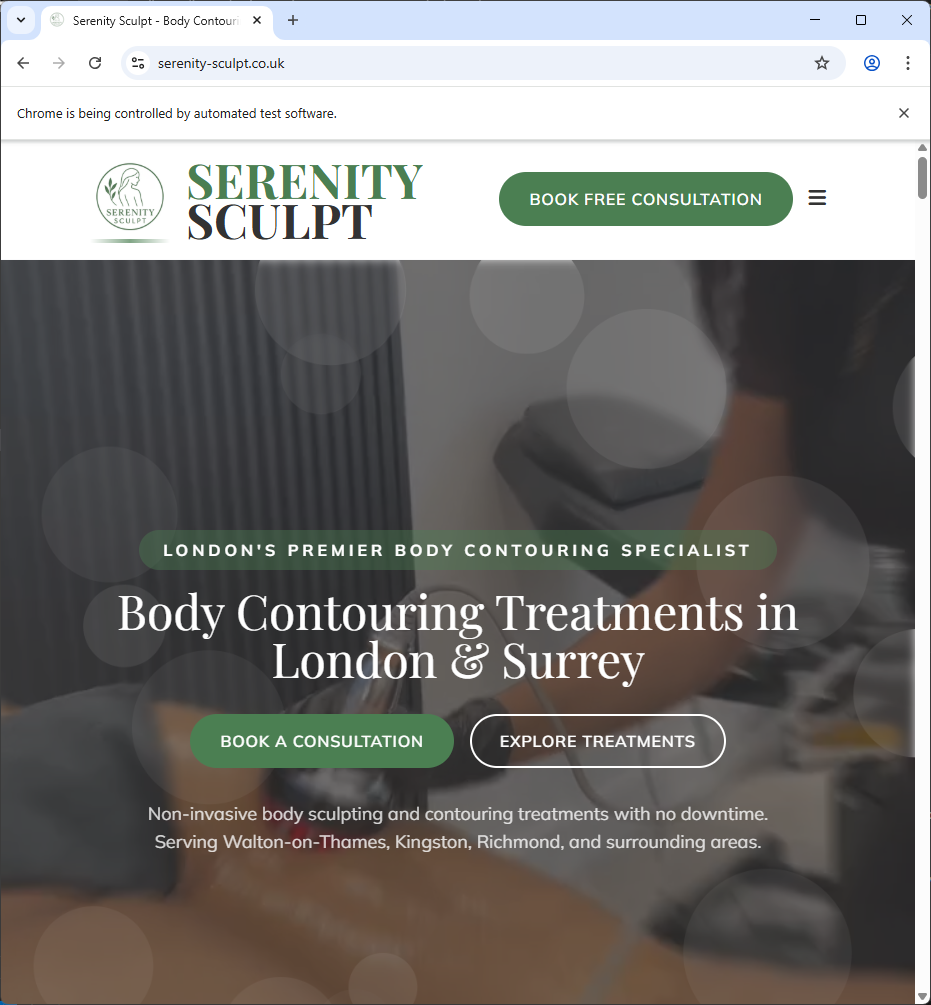
Task: Open Chrome's three-dot menu
Action: (x=907, y=63)
